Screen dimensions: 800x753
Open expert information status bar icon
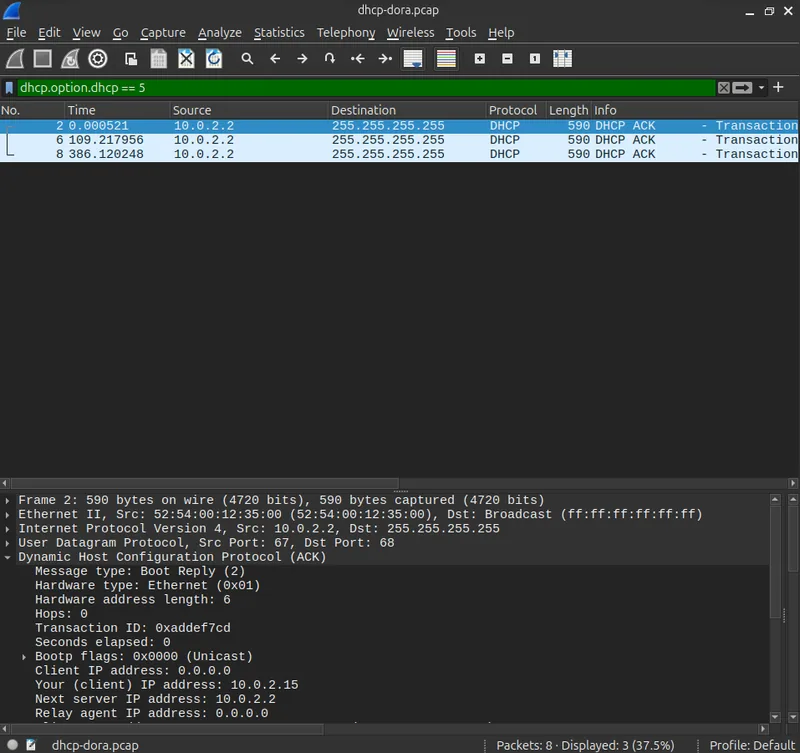tap(13, 745)
